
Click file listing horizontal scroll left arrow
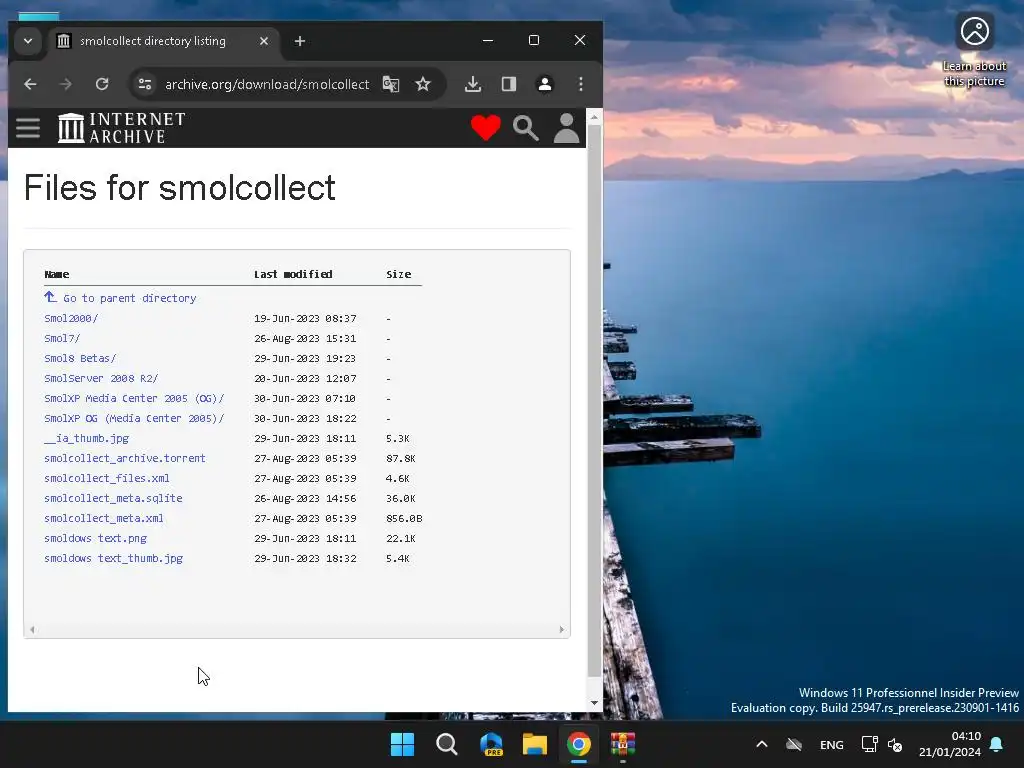coord(32,630)
